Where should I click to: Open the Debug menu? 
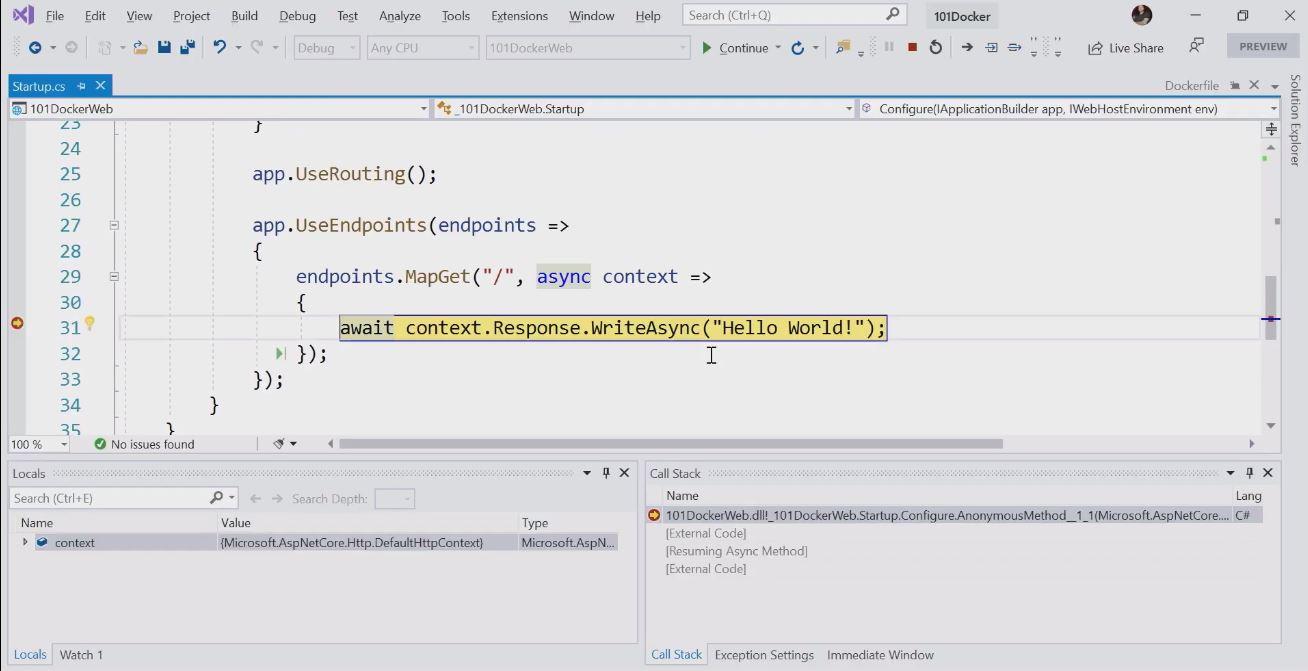297,16
